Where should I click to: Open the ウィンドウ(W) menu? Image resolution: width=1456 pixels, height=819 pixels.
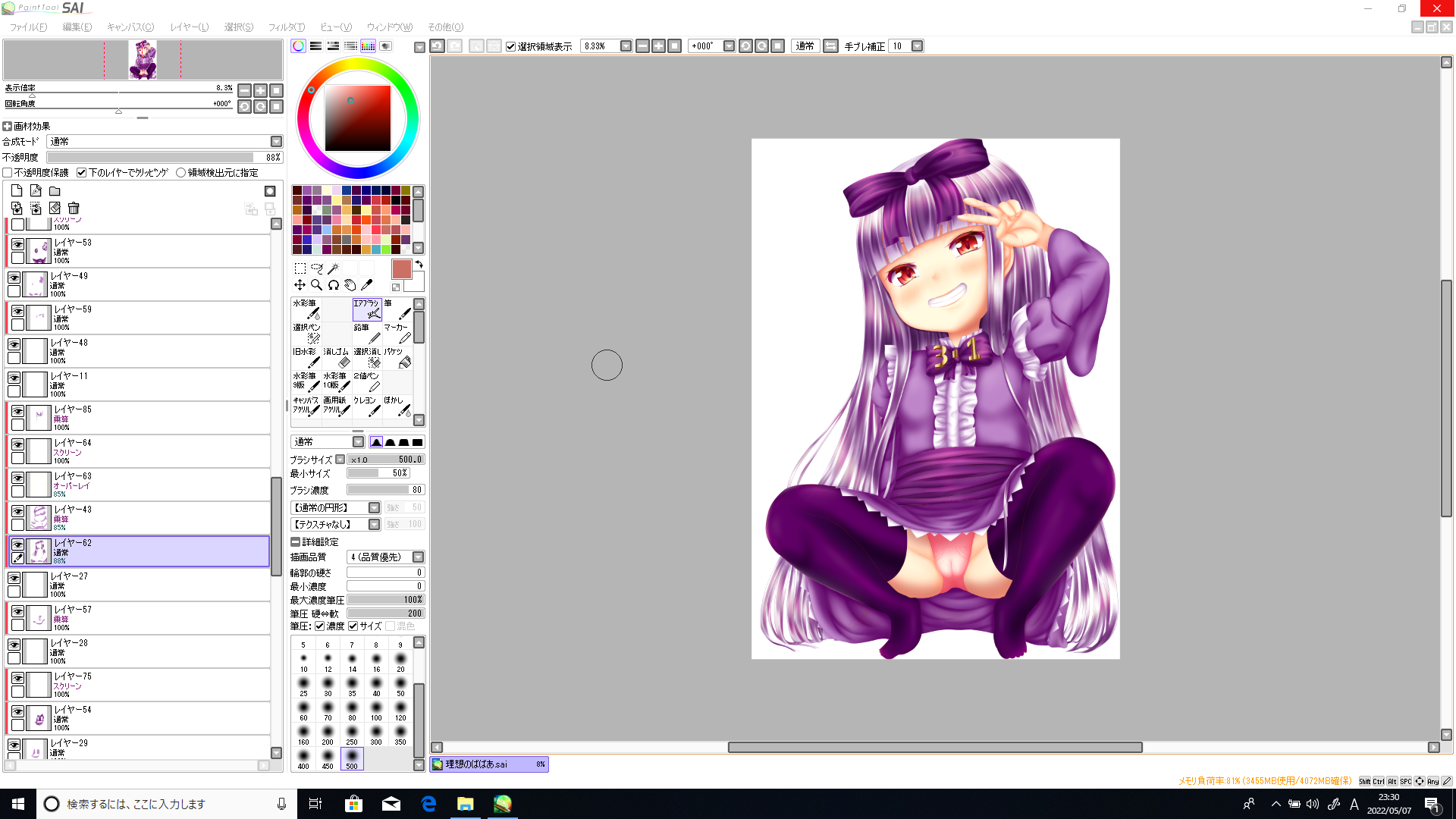(x=390, y=27)
